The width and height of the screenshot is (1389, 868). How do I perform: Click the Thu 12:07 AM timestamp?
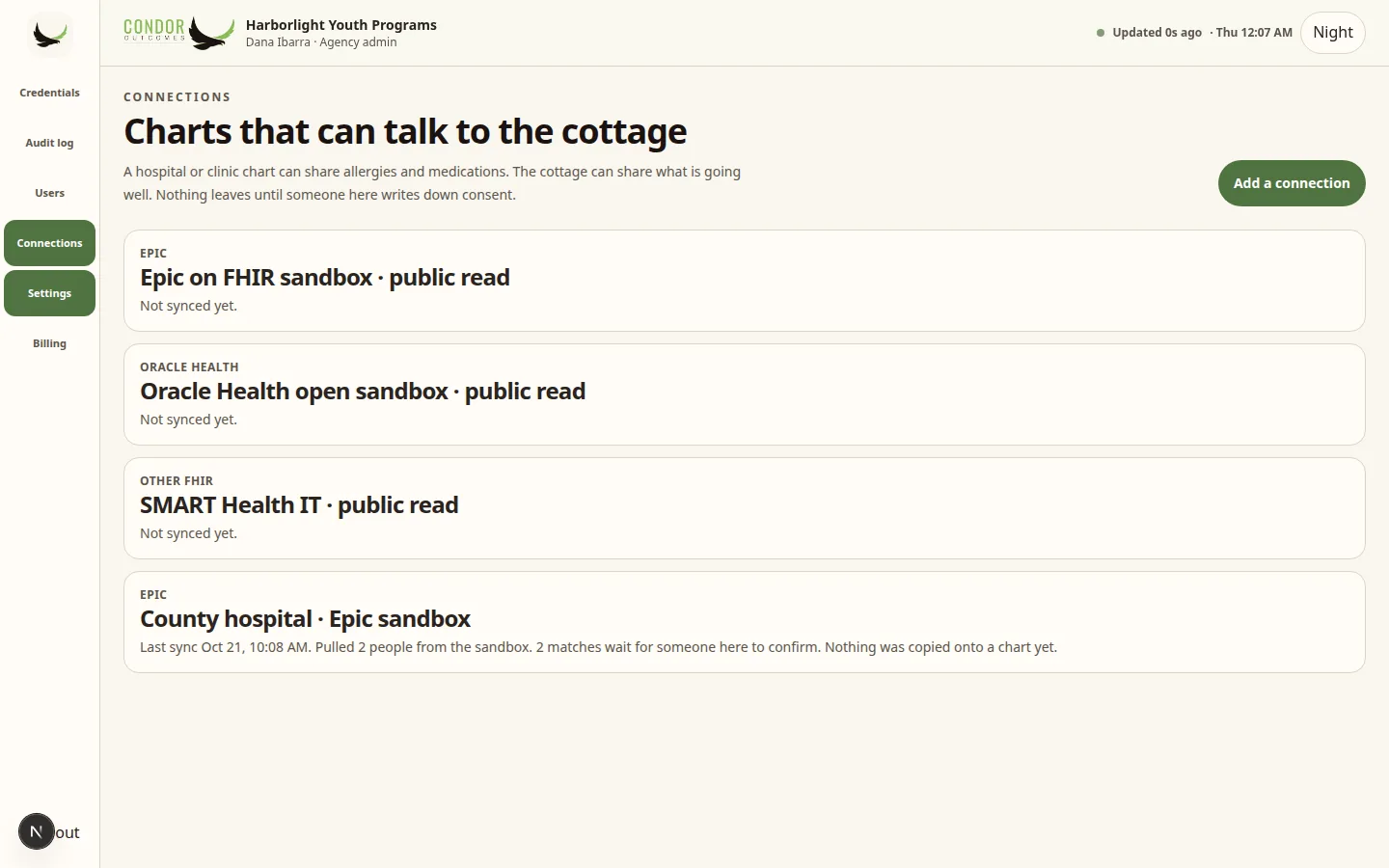1254,33
